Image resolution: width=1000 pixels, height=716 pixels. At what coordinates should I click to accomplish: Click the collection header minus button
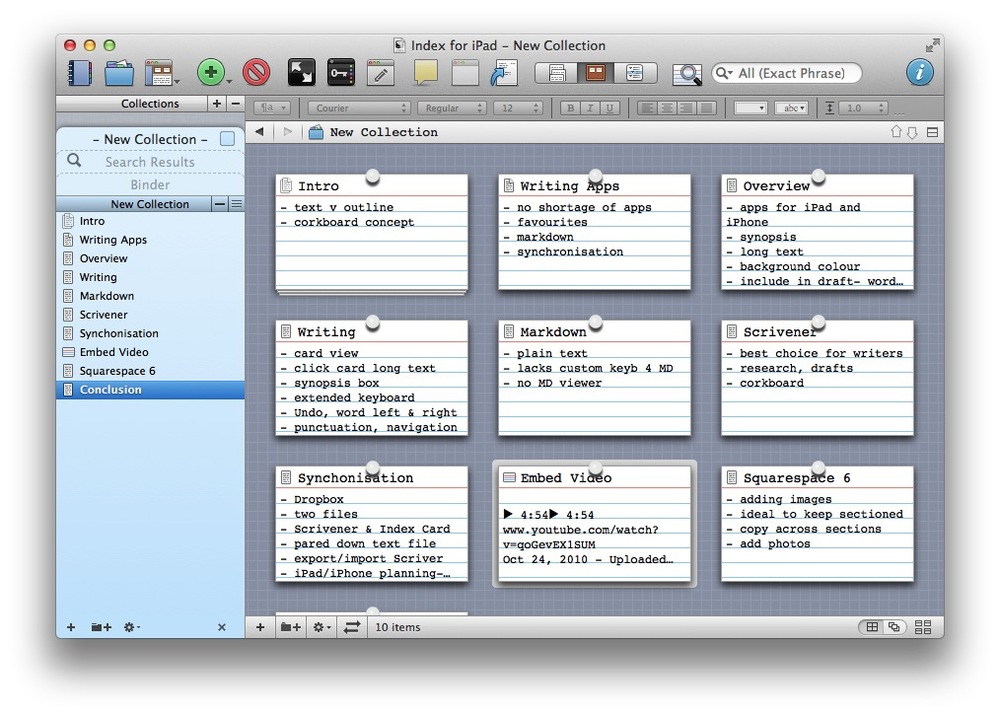click(219, 204)
